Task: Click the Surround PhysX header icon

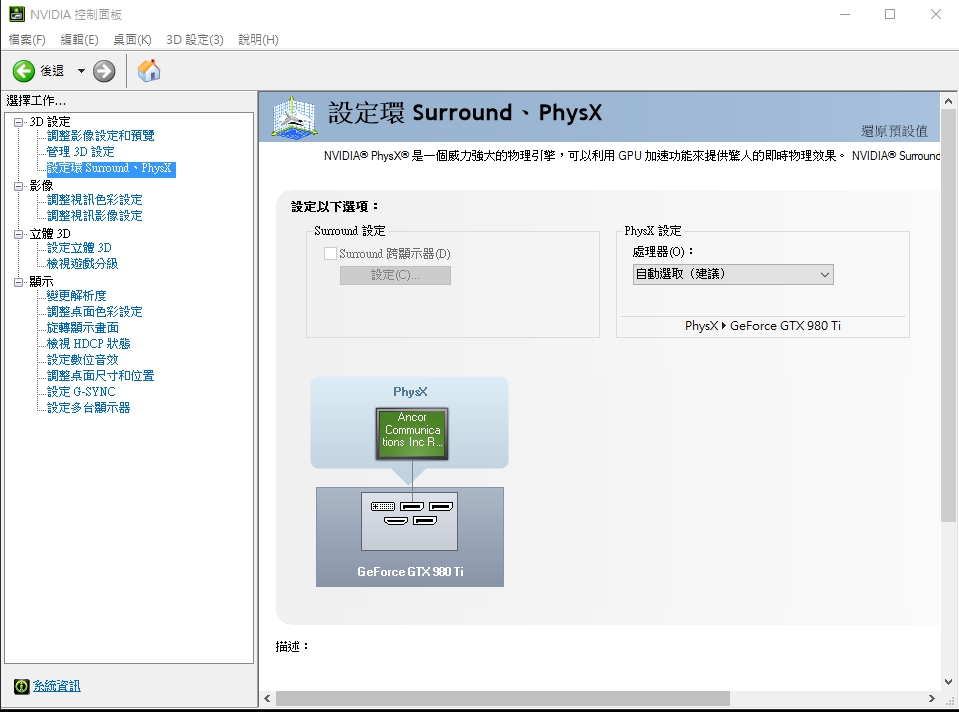Action: (294, 116)
